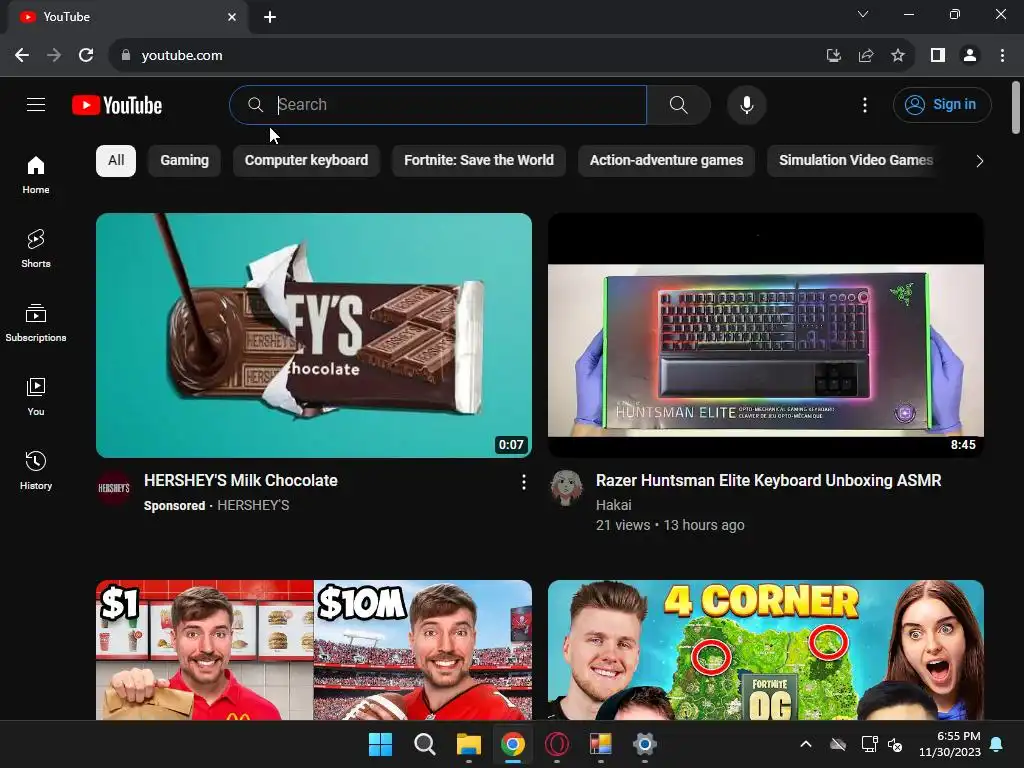This screenshot has width=1024, height=768.
Task: Click the magnifier search submit button
Action: coord(679,104)
